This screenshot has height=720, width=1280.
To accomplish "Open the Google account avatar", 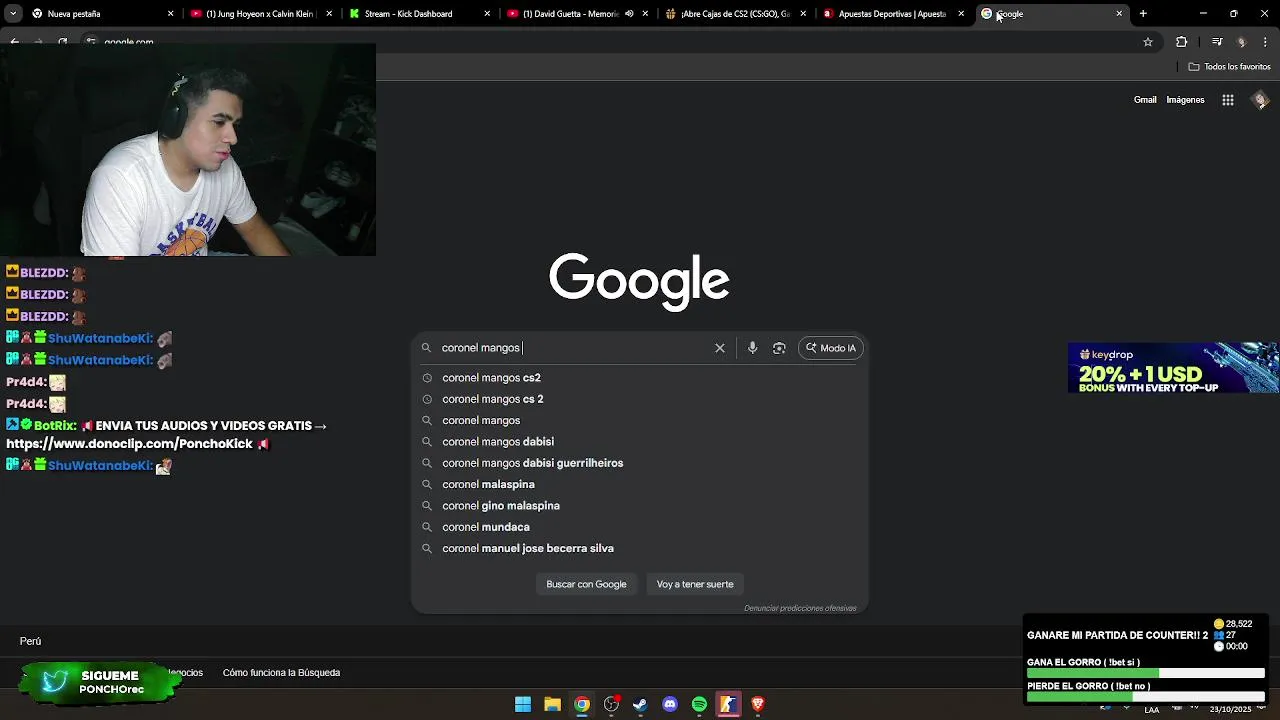I will 1261,100.
